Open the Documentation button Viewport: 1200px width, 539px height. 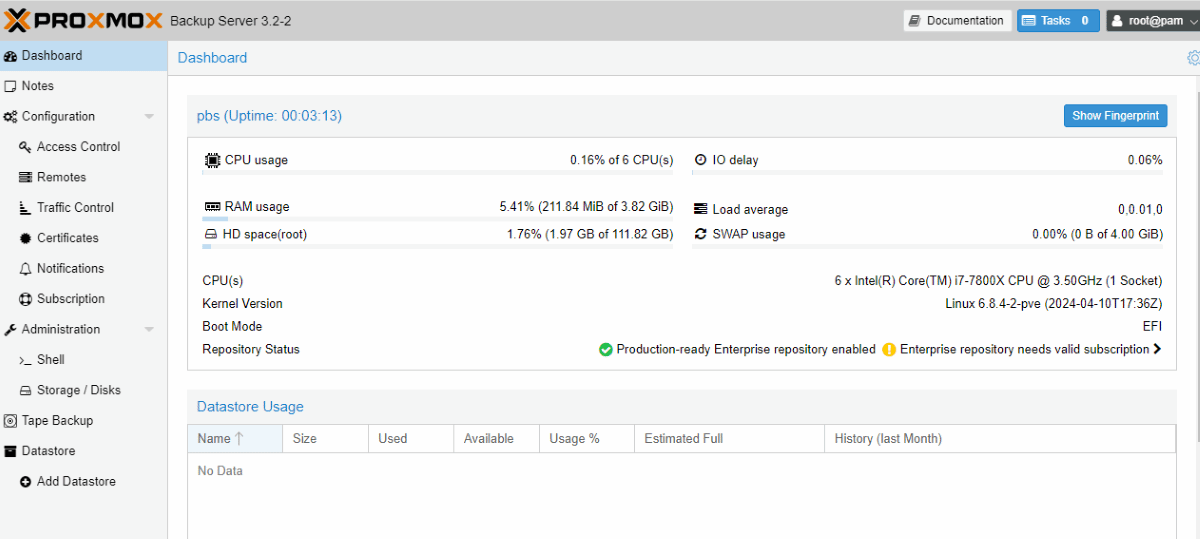[x=957, y=20]
